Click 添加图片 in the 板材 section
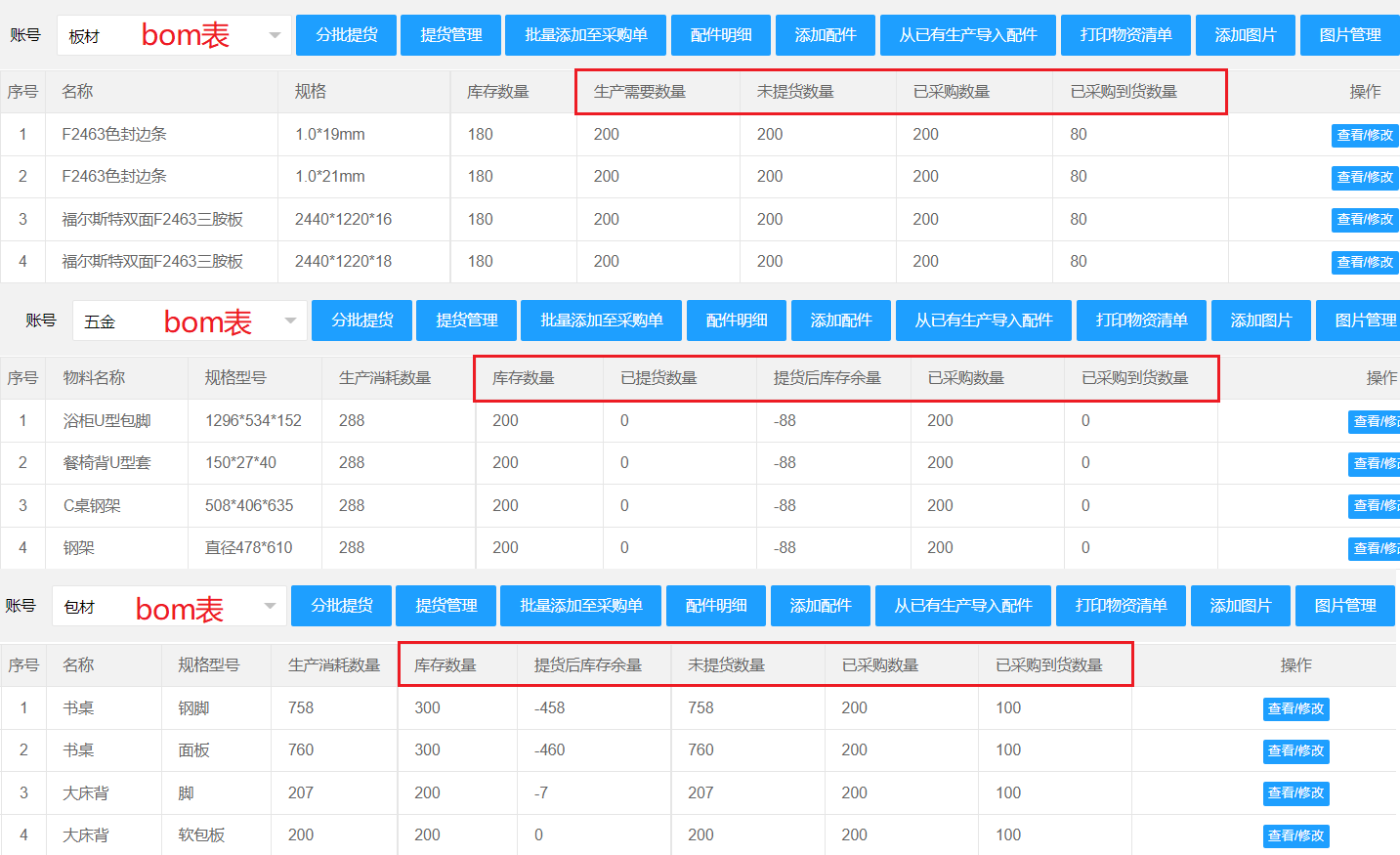The image size is (1400, 855). click(x=1246, y=35)
